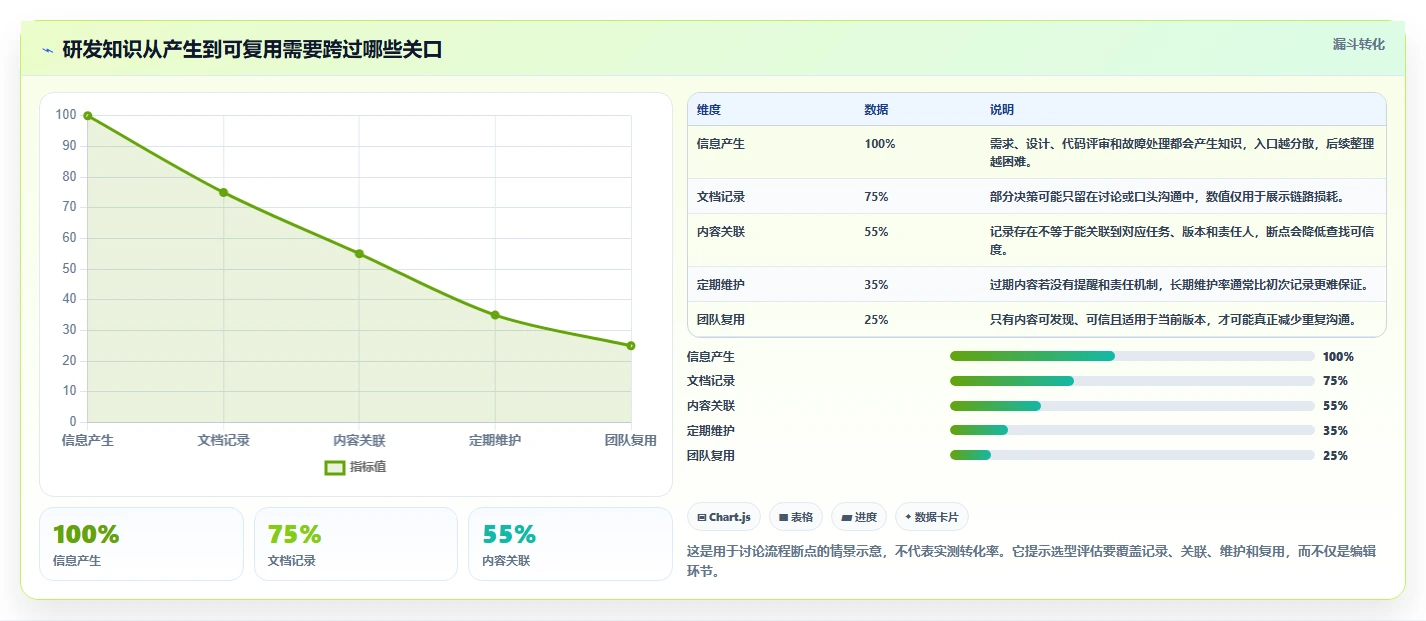This screenshot has height=621, width=1426.
Task: Toggle the 指标值 legend item
Action: [356, 467]
